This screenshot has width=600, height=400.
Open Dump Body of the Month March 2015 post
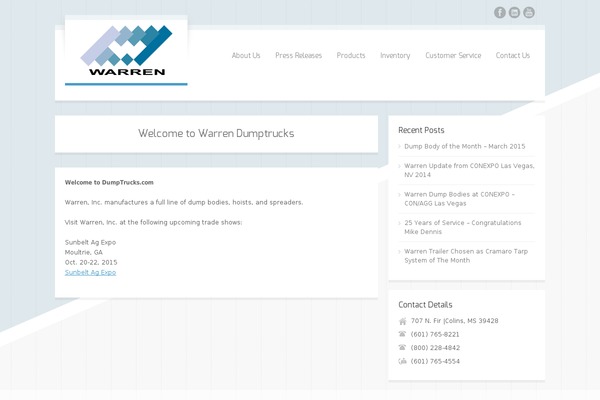click(x=465, y=146)
